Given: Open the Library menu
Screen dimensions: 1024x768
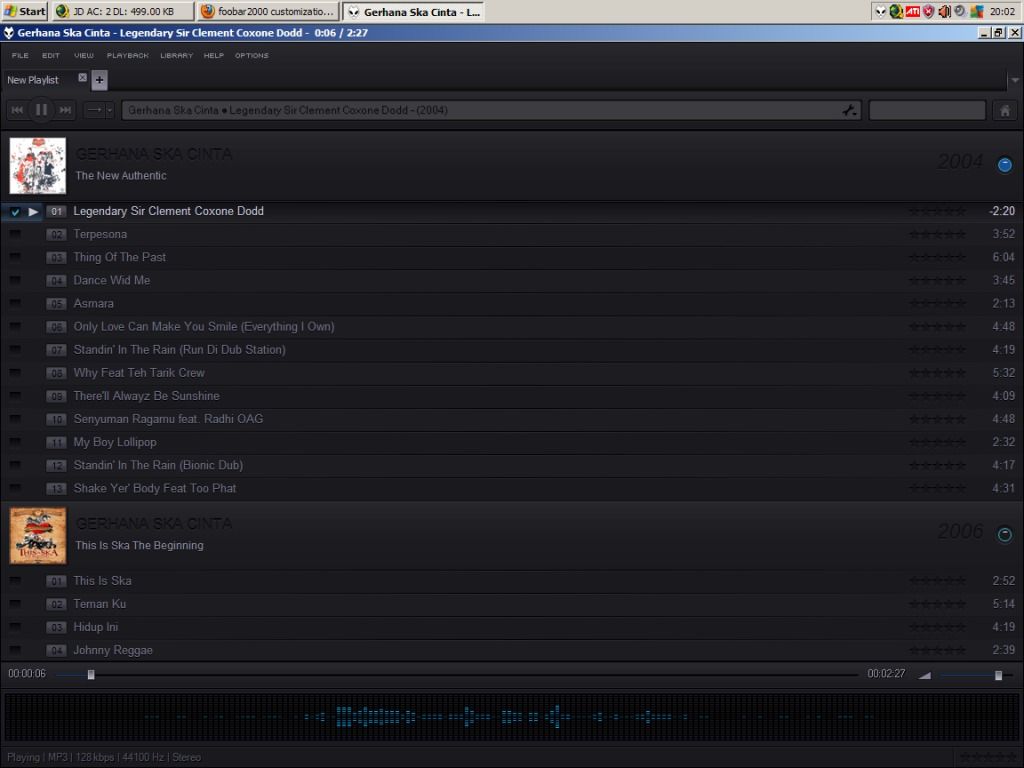Looking at the screenshot, I should click(176, 56).
